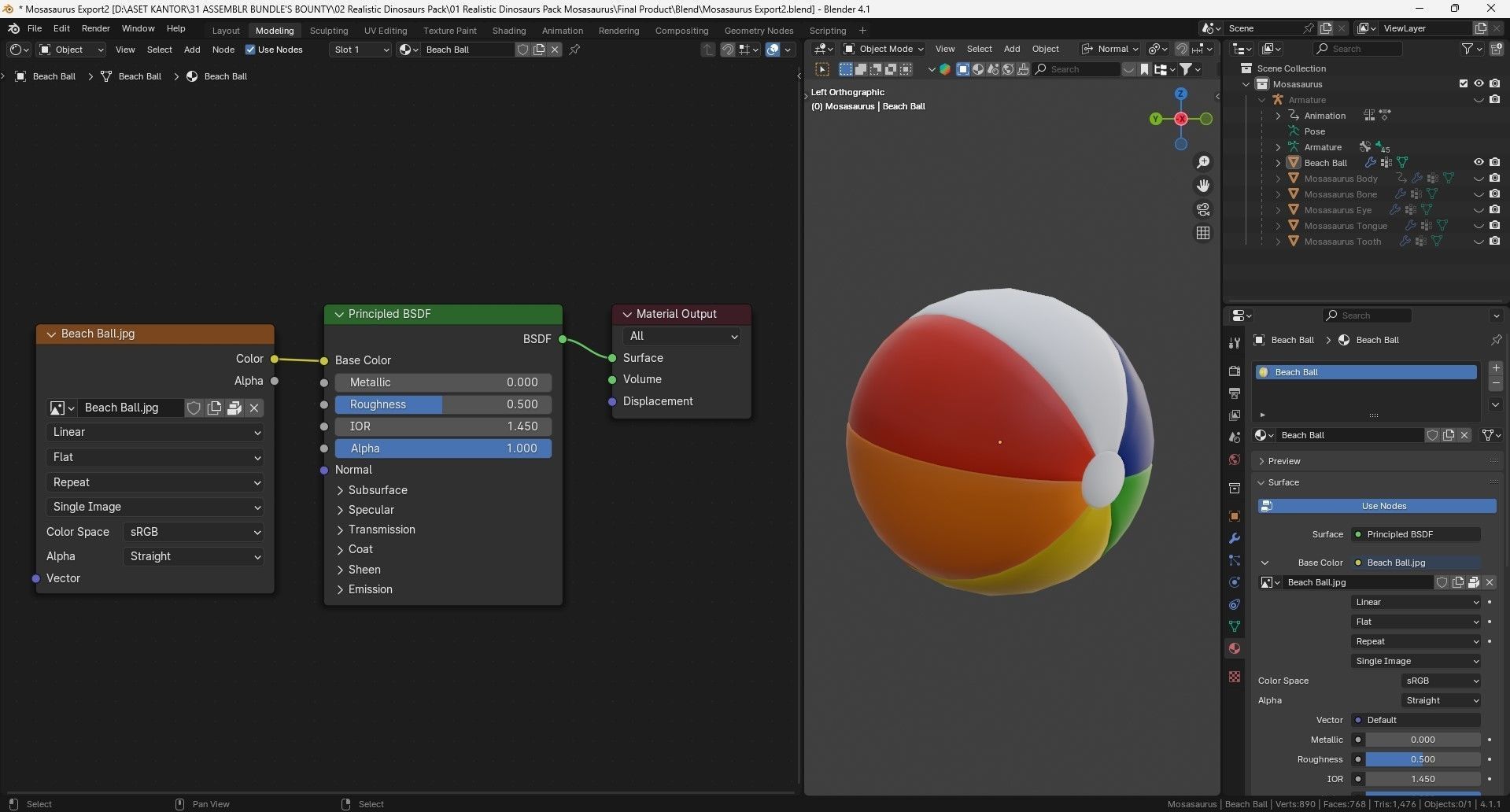Toggle the Use Nodes checkbox in node editor
The image size is (1510, 812).
[x=250, y=50]
